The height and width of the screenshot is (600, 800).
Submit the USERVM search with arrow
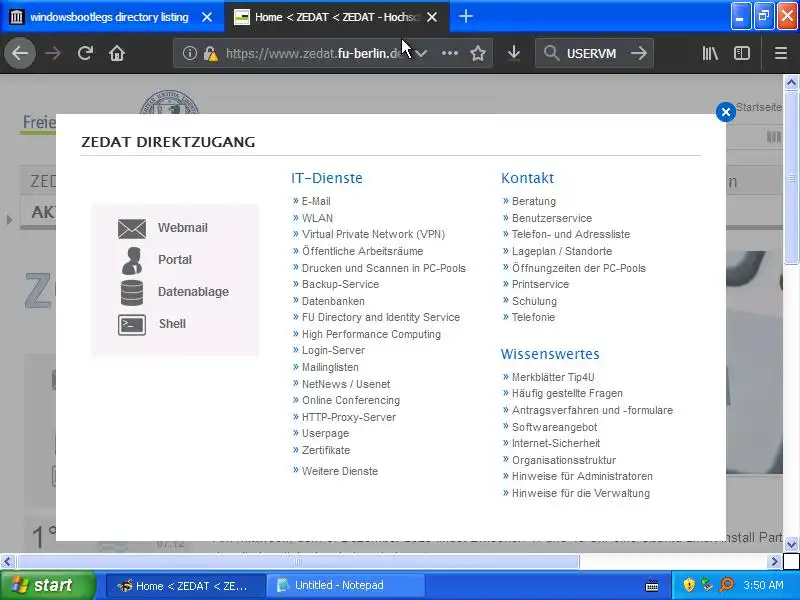tap(638, 53)
